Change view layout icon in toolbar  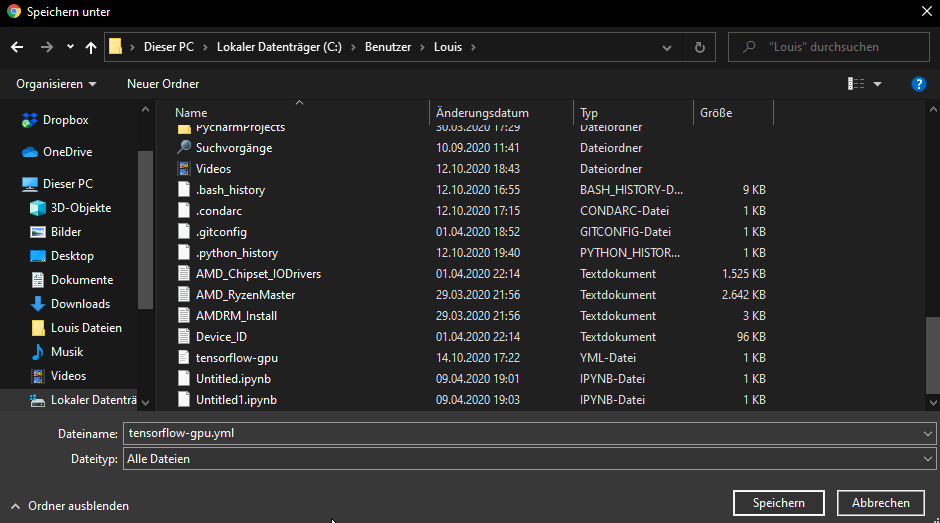pos(856,84)
